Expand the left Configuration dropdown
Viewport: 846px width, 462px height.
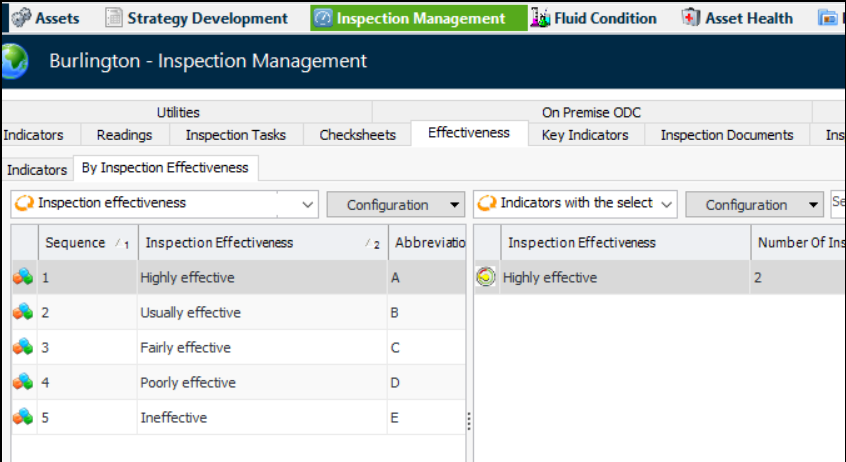pyautogui.click(x=456, y=205)
